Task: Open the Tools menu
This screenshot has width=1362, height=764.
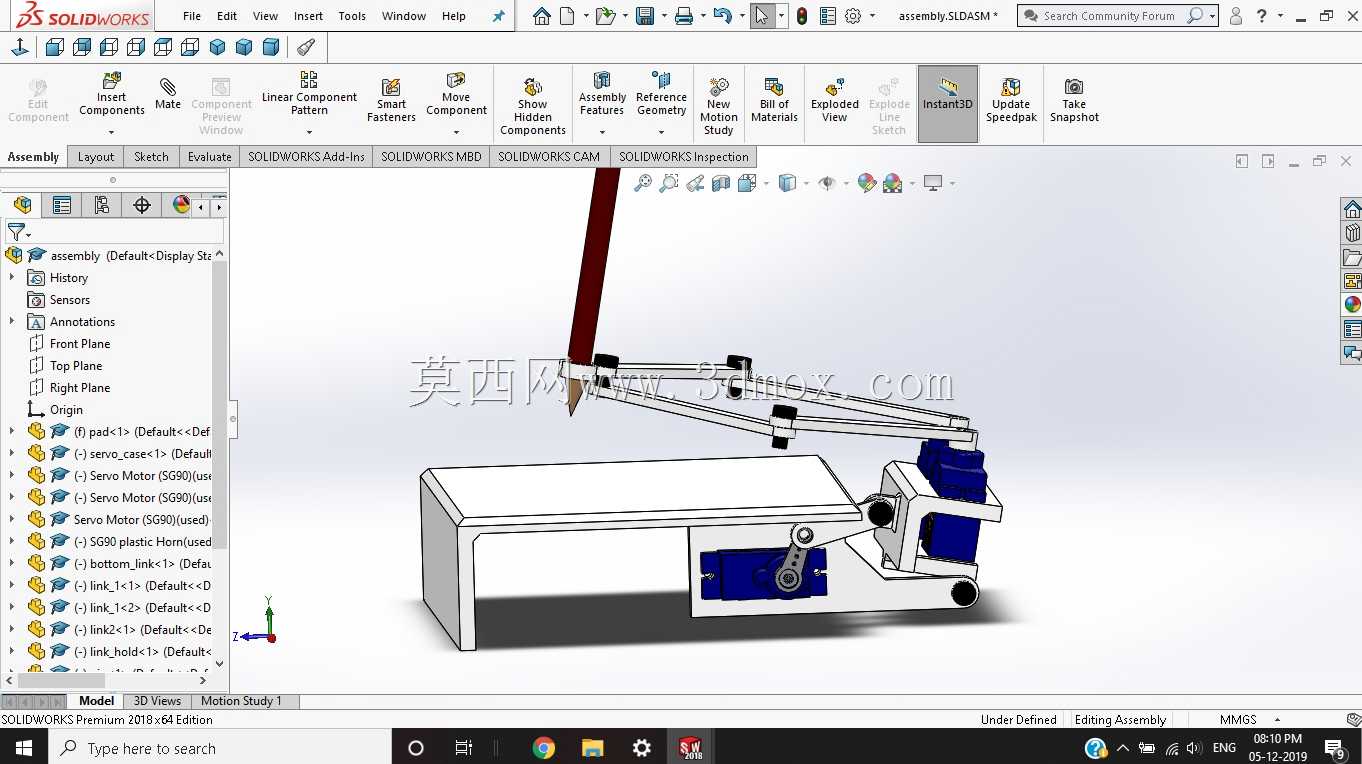Action: 352,16
